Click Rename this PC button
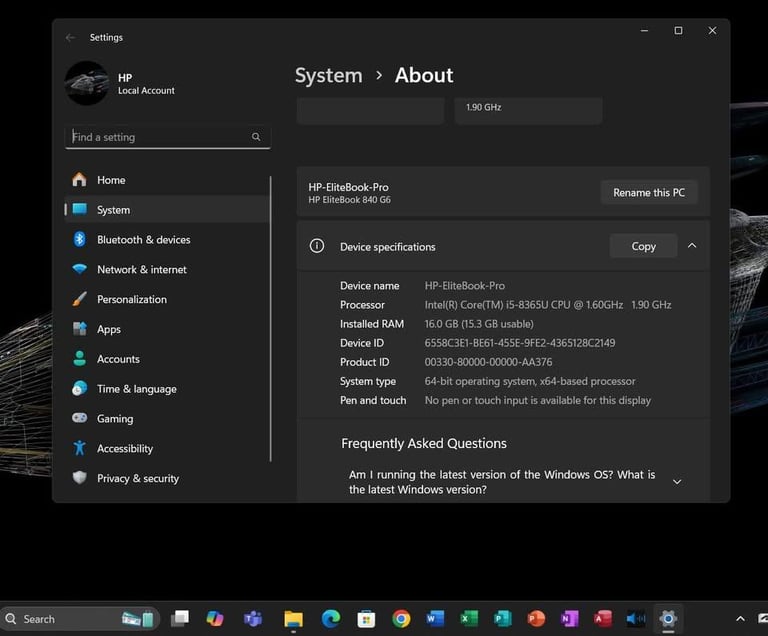768x636 pixels. click(649, 193)
